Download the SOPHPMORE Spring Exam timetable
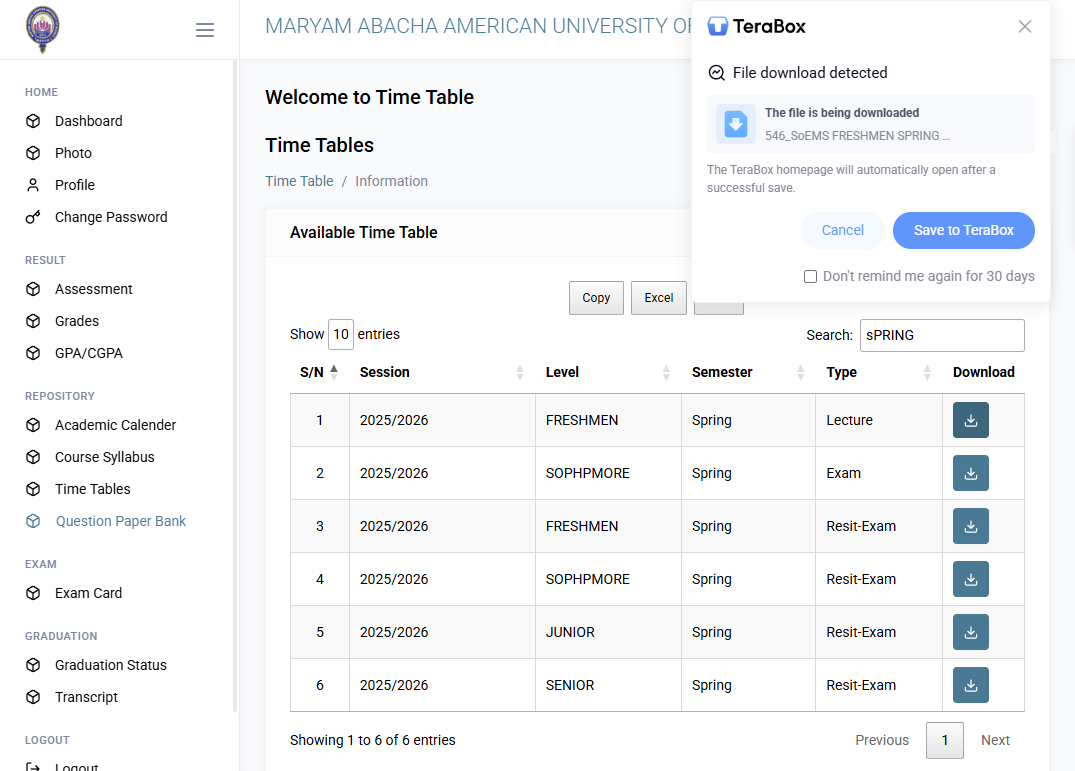The height and width of the screenshot is (771, 1075). 971,473
